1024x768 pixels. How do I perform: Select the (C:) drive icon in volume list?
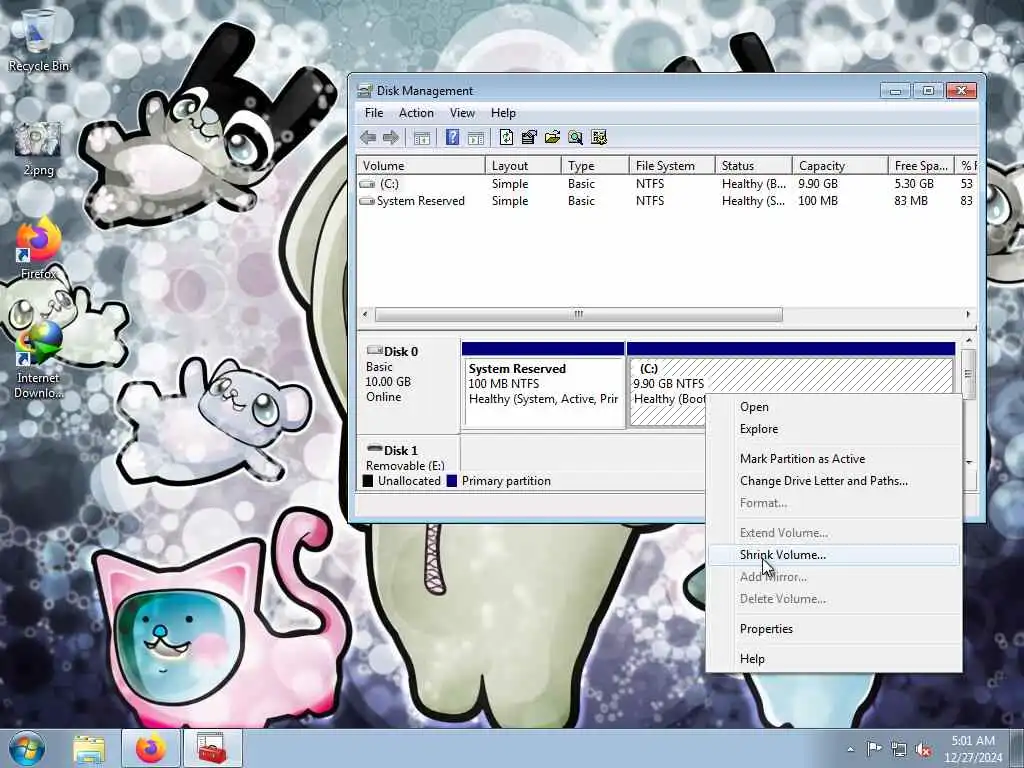pyautogui.click(x=368, y=184)
